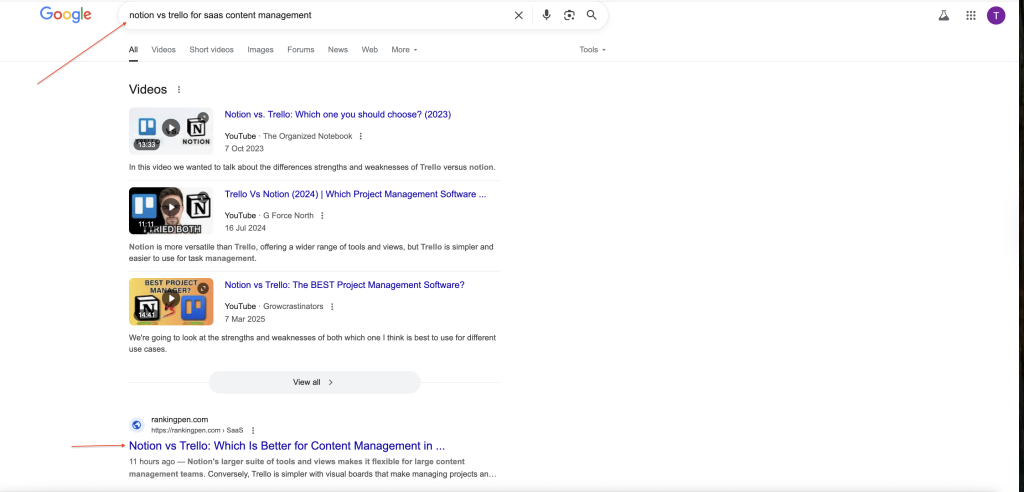Open options for The Organized Notebook result

360,136
